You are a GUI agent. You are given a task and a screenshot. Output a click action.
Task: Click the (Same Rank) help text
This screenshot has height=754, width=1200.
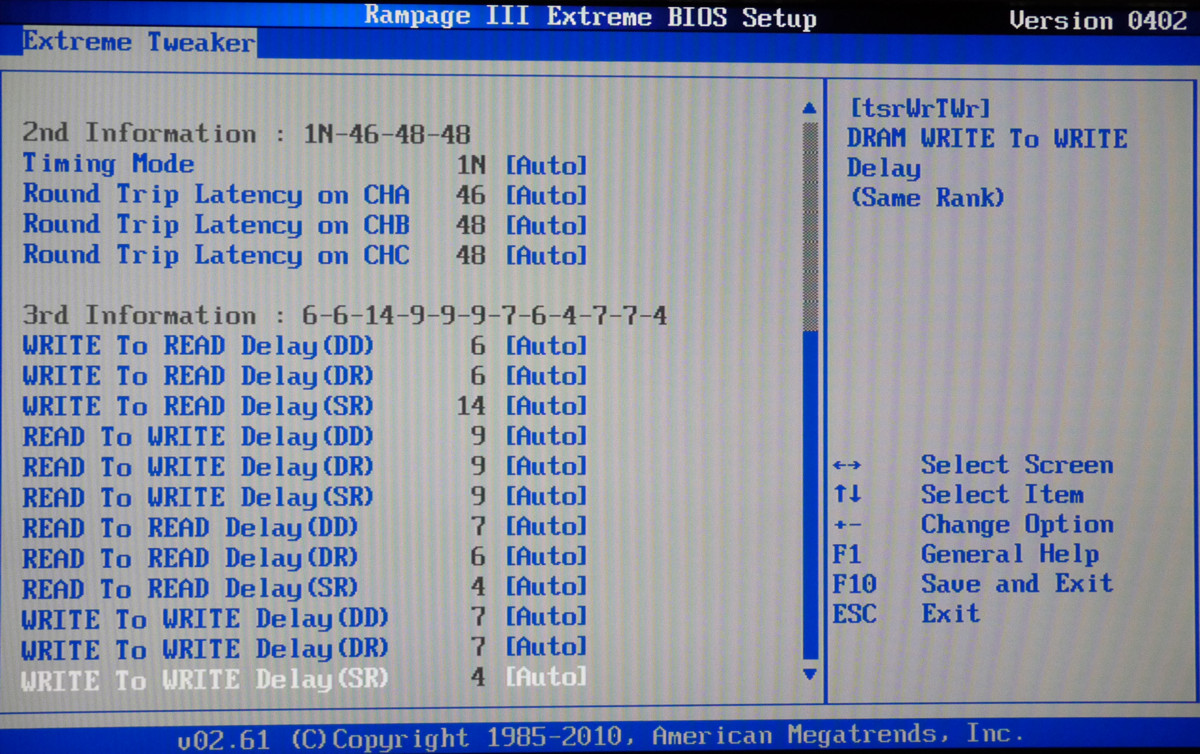[x=926, y=198]
